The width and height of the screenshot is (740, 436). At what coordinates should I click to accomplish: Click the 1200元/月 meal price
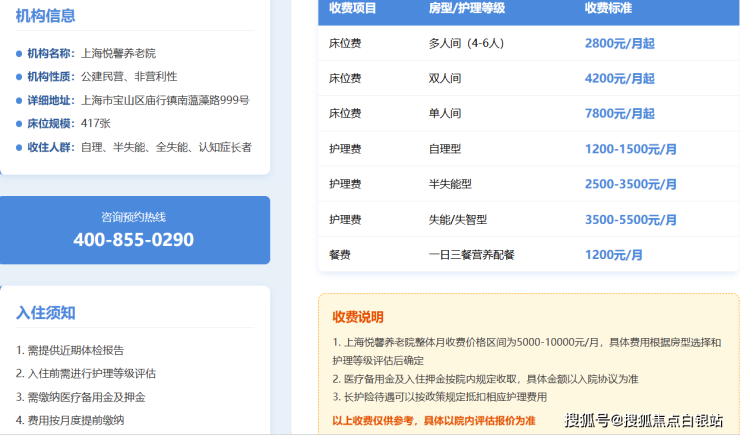[614, 255]
